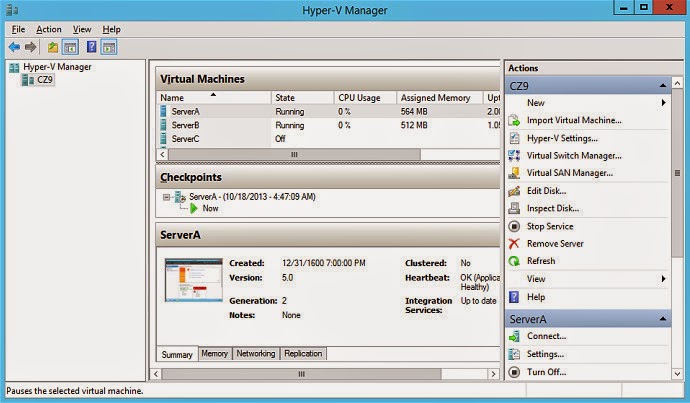Click the Remove Server action
Screen dimensions: 690x403
[555, 243]
